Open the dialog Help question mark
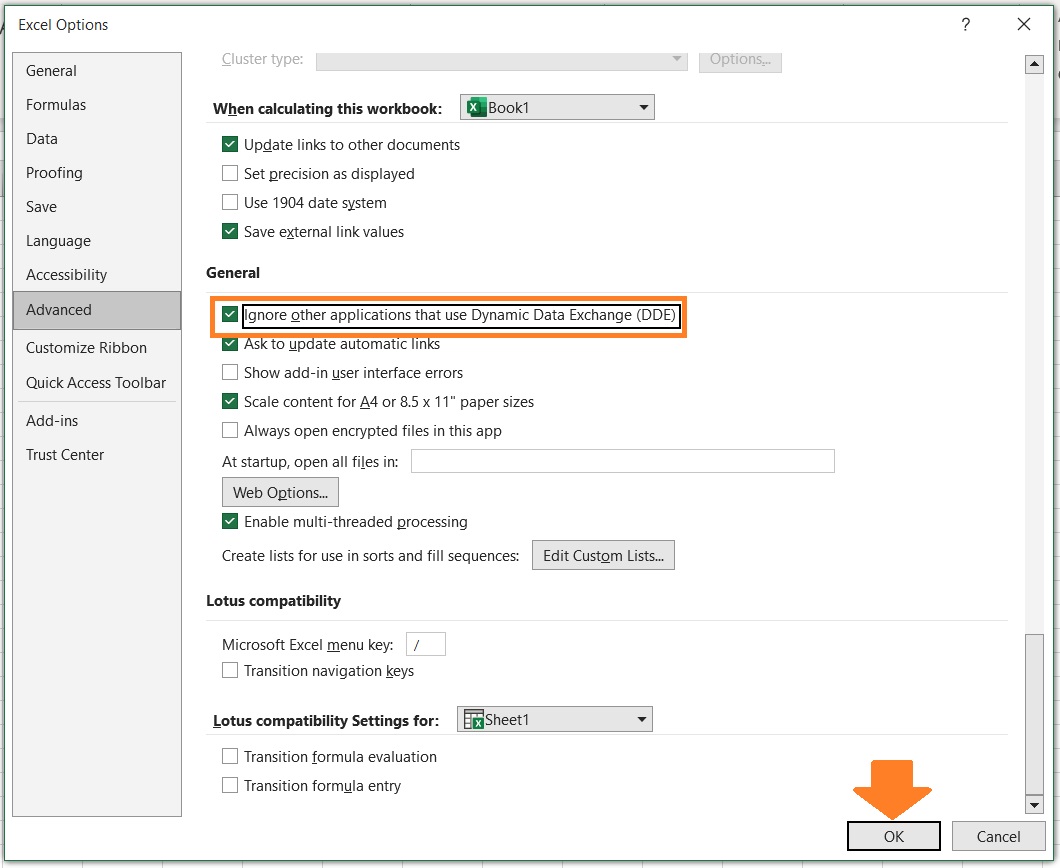This screenshot has height=868, width=1060. click(x=965, y=25)
